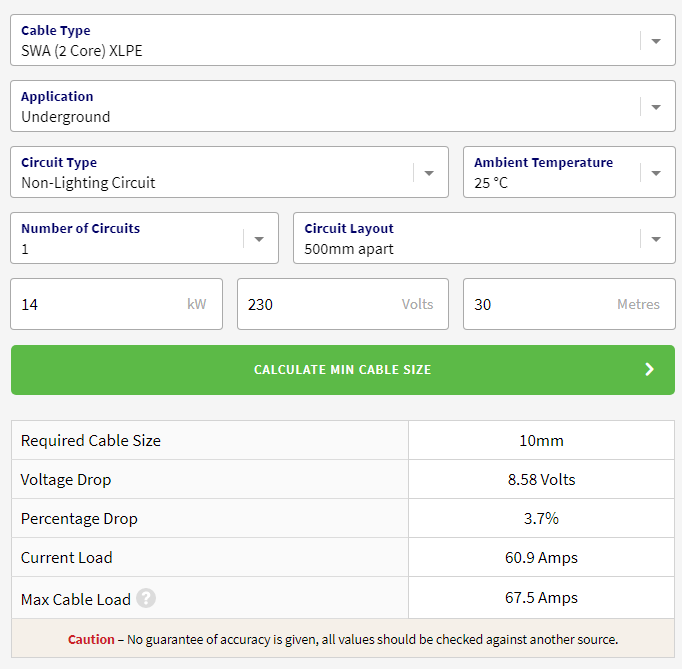The height and width of the screenshot is (669, 682).
Task: Change the 25 °C temperature selection
Action: tap(550, 173)
